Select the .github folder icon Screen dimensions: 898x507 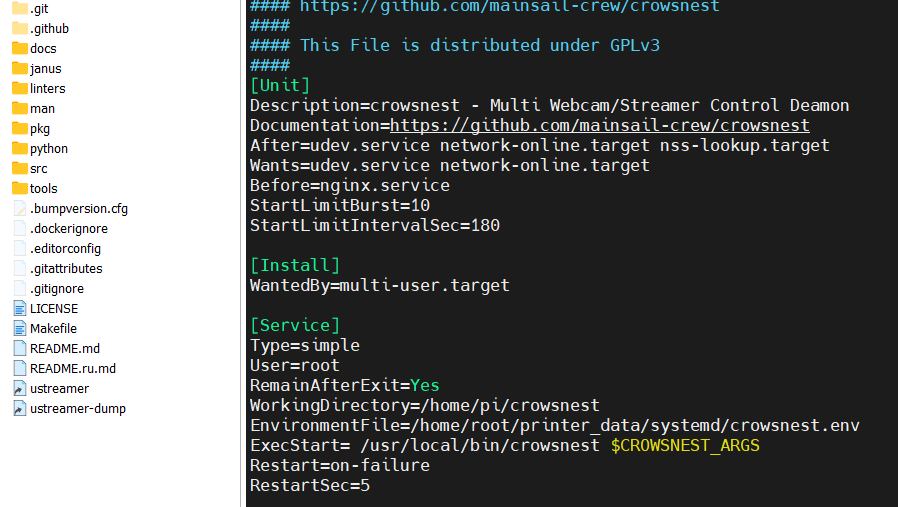pos(19,29)
